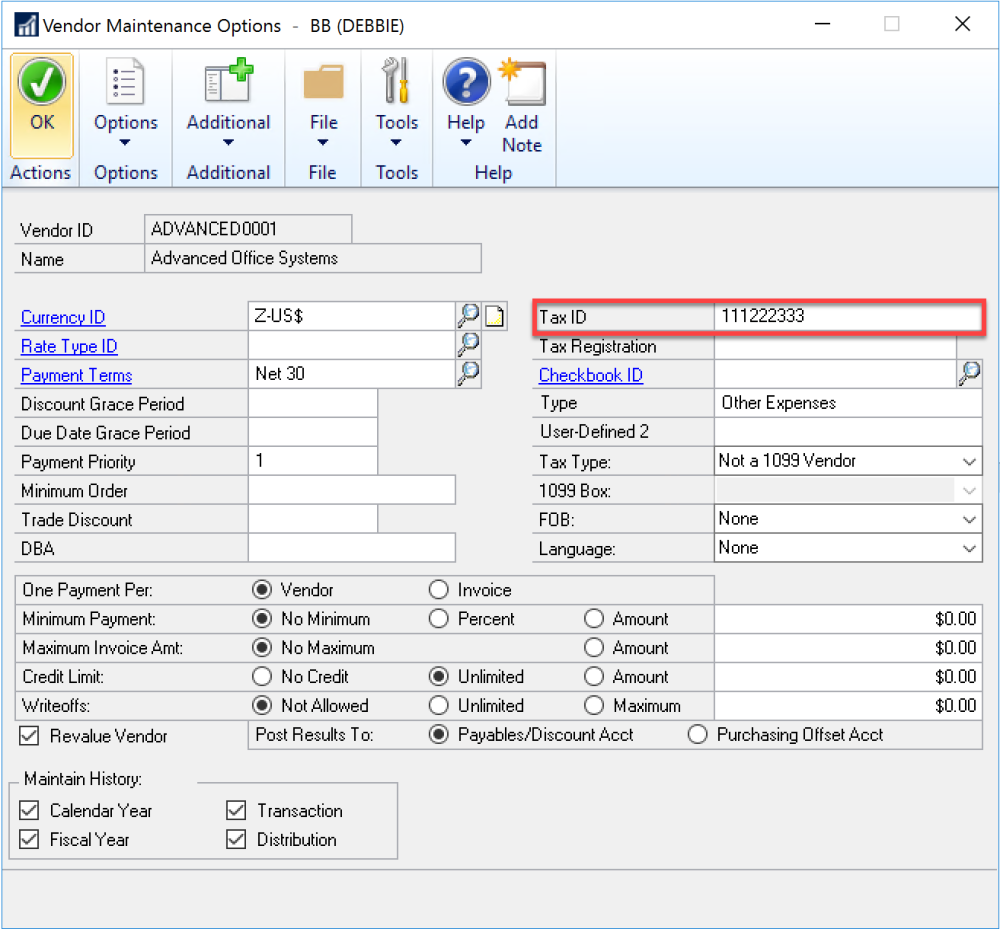Viewport: 1000px width, 929px height.
Task: Choose Purchasing Offset Acct radio option
Action: click(698, 735)
